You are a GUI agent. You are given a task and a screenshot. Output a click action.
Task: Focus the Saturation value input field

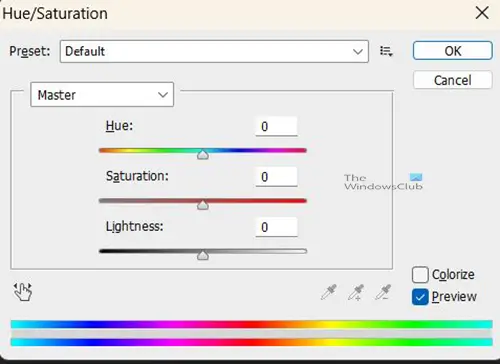(x=276, y=177)
